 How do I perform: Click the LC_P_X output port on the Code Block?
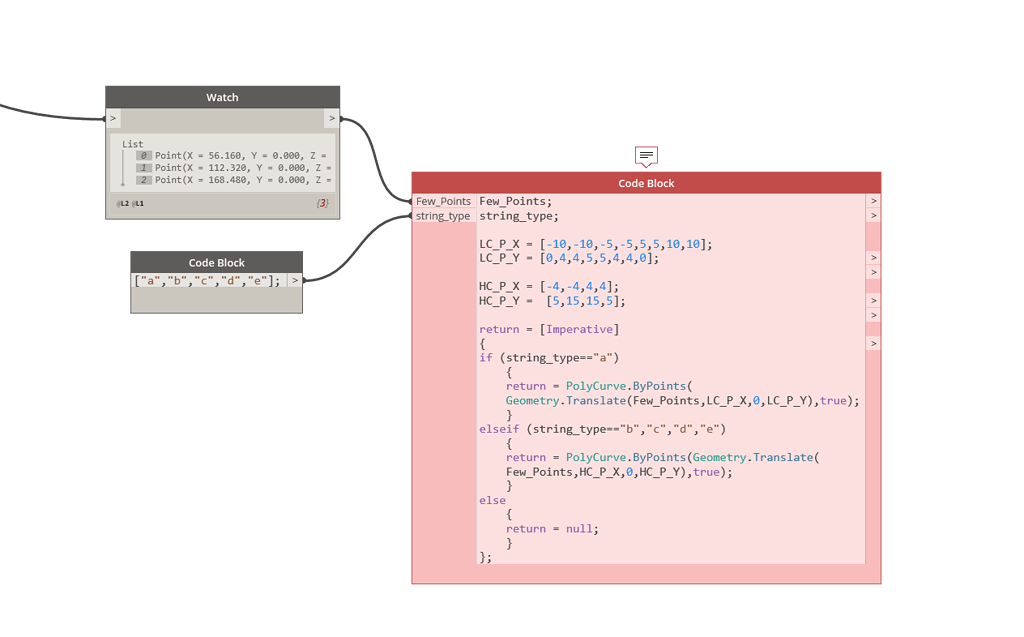coord(872,257)
